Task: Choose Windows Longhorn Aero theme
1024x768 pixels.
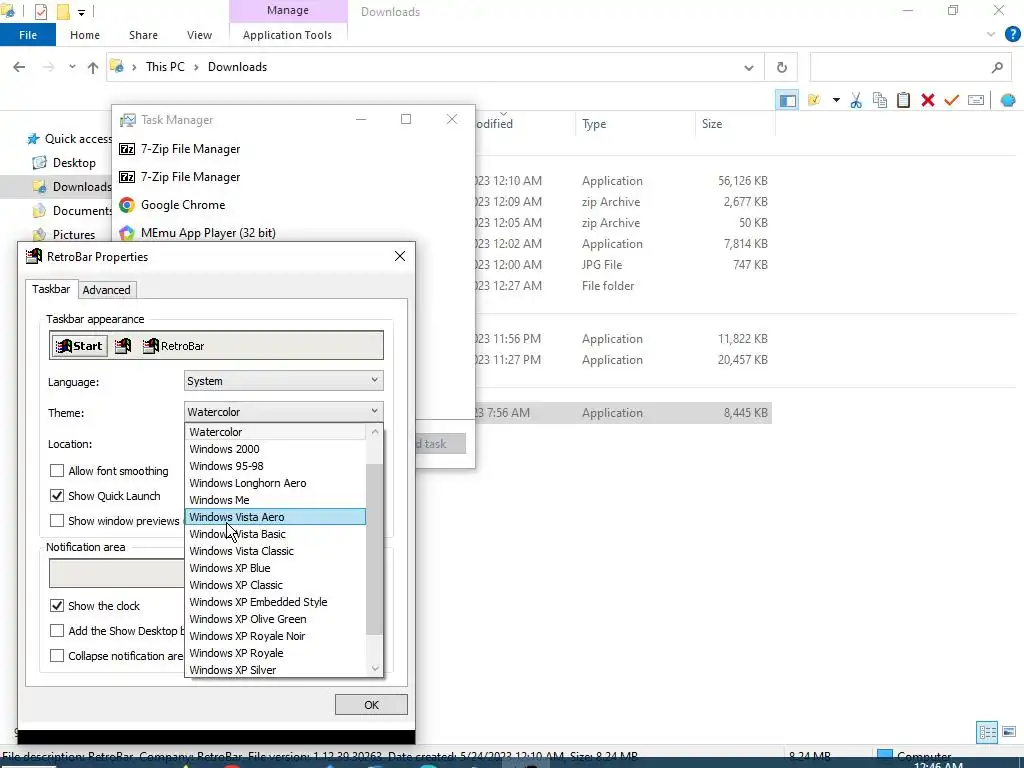Action: (x=276, y=483)
